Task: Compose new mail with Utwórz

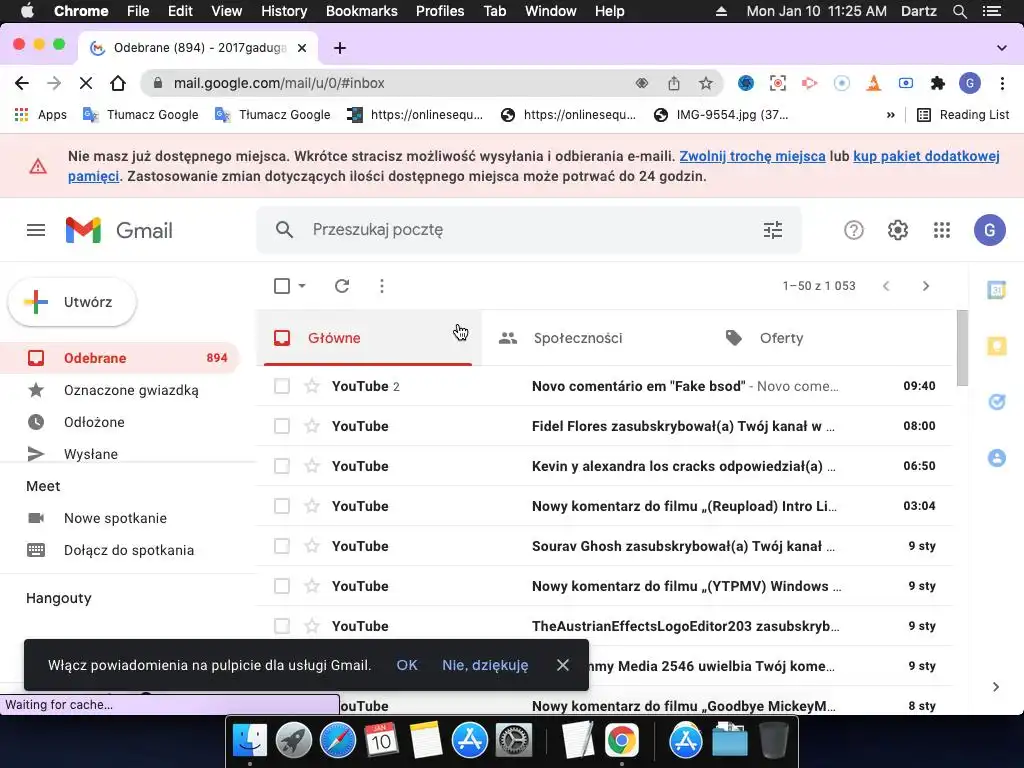Action: (72, 302)
